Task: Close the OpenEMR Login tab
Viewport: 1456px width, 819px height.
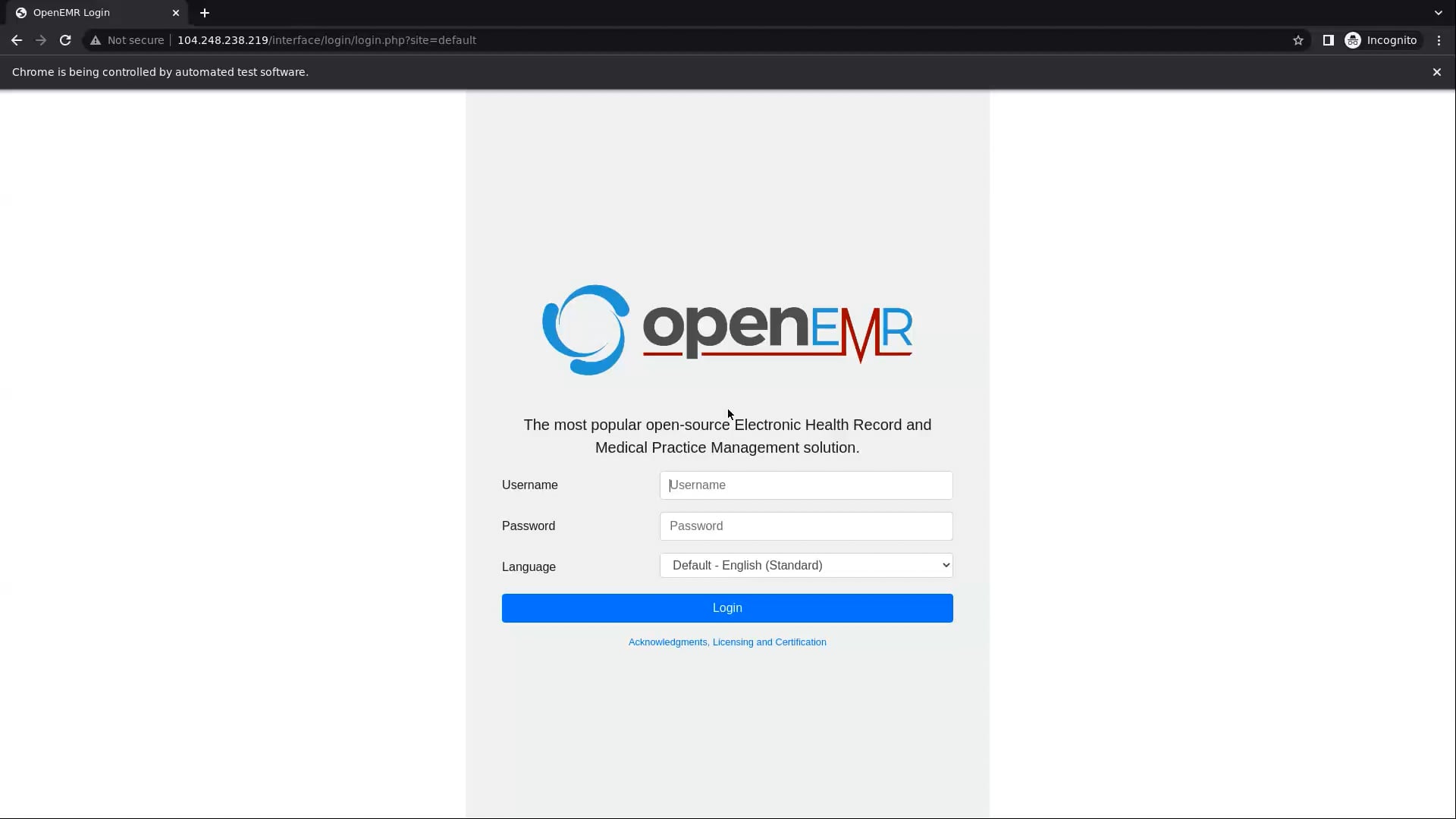Action: 176,13
